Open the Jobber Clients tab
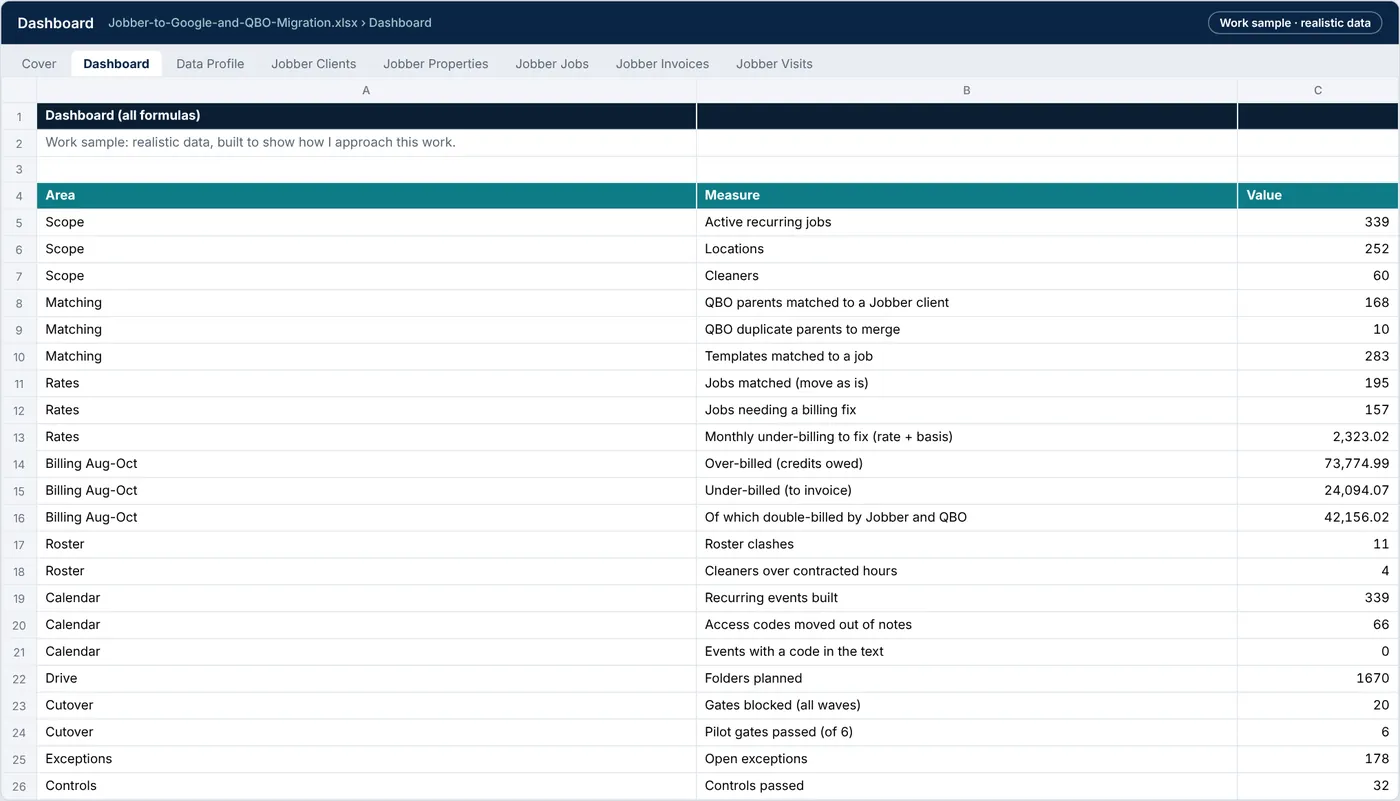The width and height of the screenshot is (1400, 801). [313, 64]
